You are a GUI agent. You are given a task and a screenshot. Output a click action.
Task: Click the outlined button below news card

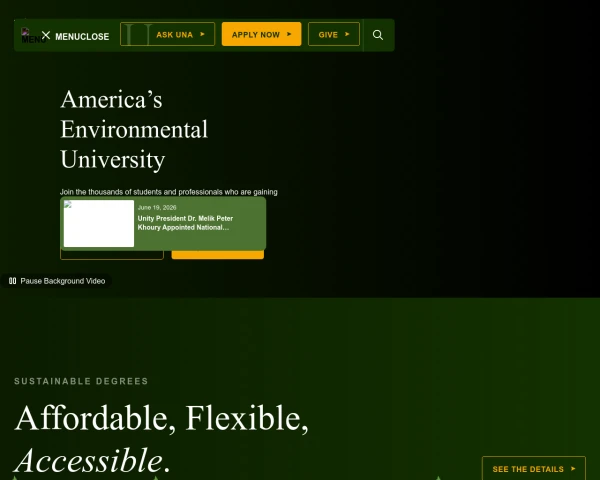point(112,255)
